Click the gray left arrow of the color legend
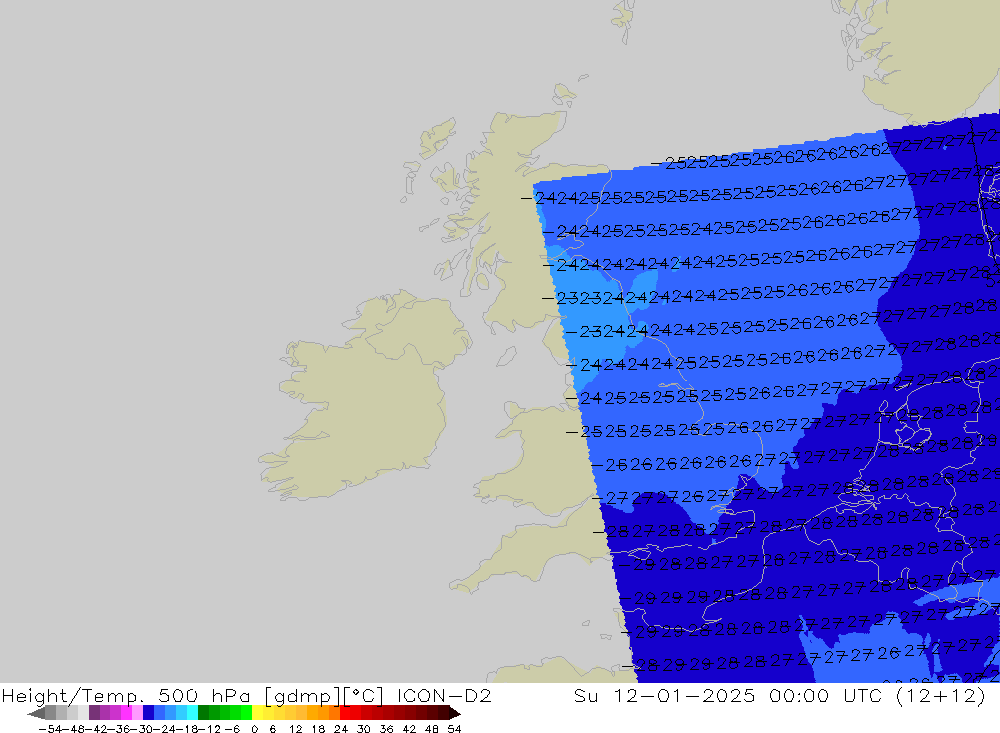 (36, 713)
